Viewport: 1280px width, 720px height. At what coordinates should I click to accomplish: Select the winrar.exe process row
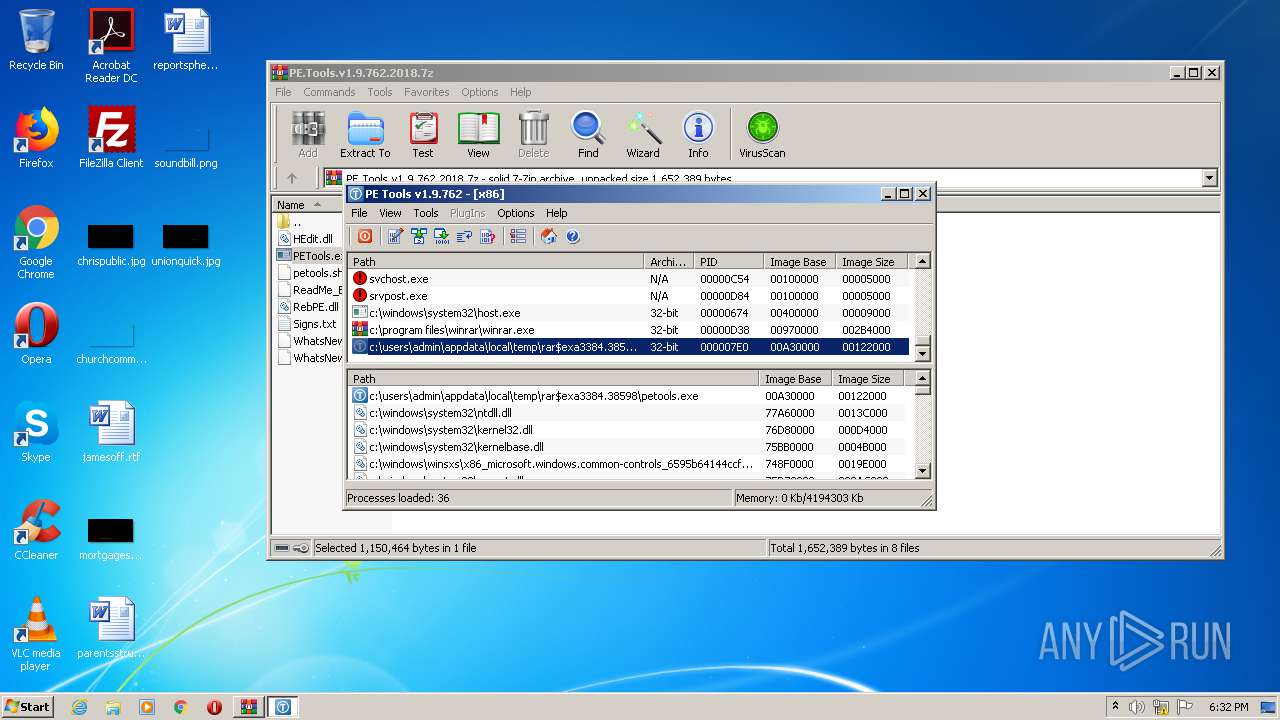coord(630,330)
